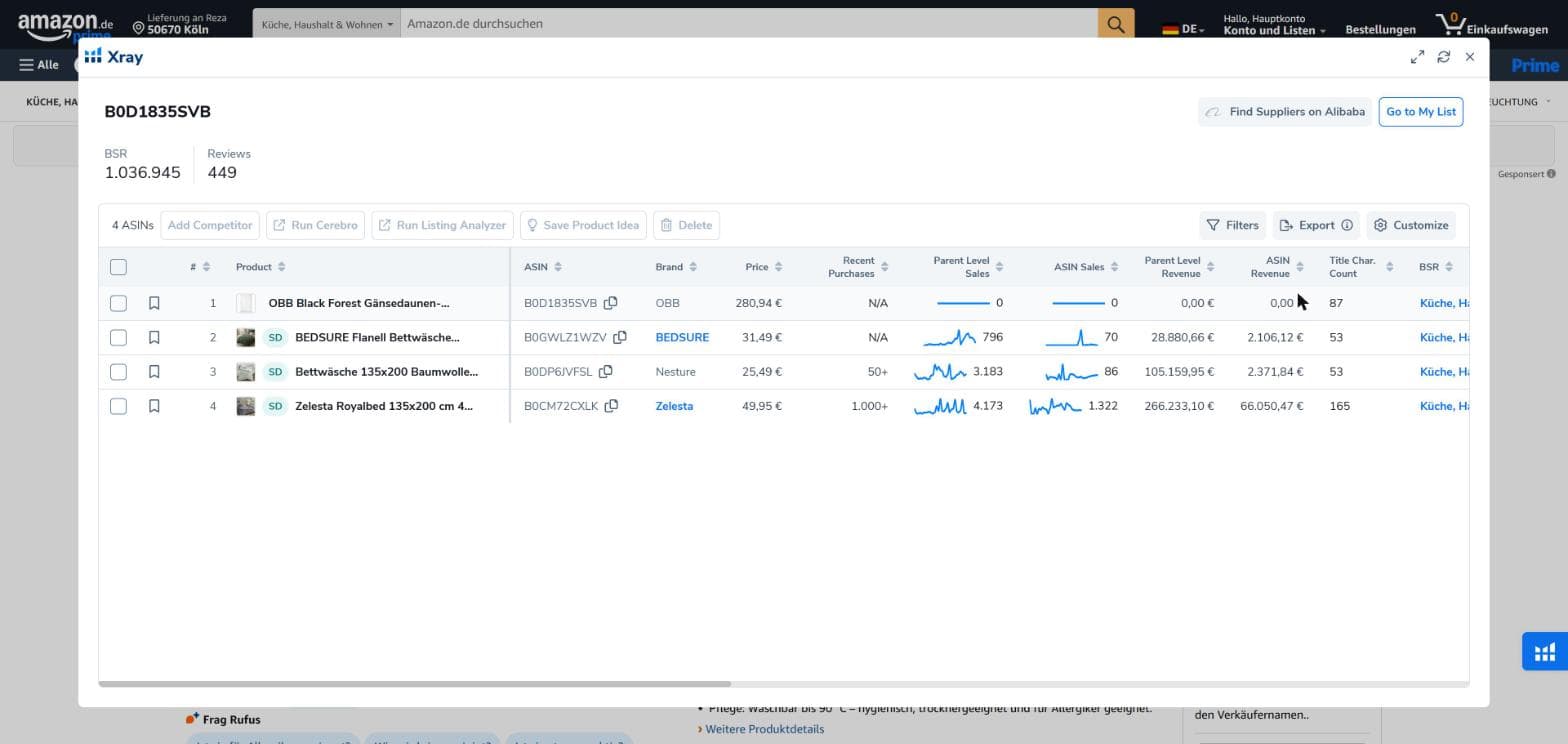This screenshot has width=1568, height=744.
Task: Copy ASIN B0D1835SVB with the copy icon
Action: pyautogui.click(x=610, y=303)
